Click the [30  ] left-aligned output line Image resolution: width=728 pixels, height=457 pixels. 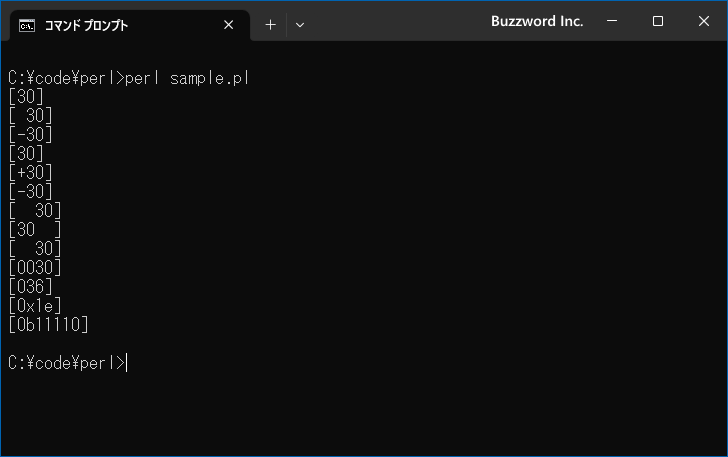tap(35, 229)
